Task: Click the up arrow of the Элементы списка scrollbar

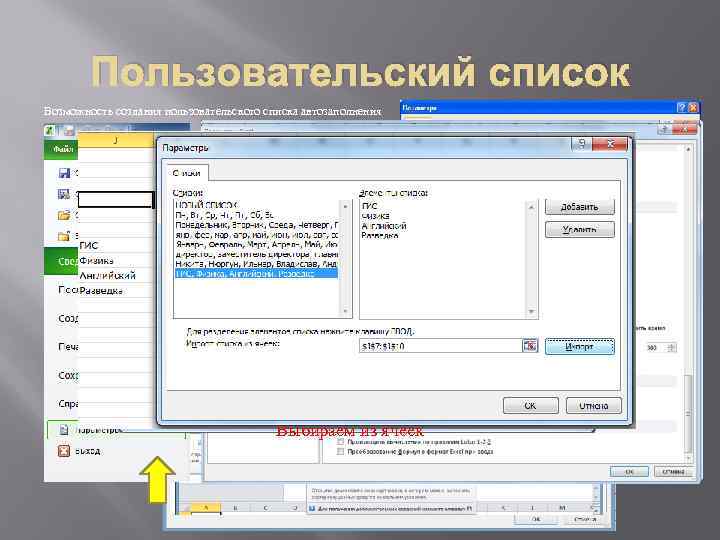Action: [x=531, y=208]
